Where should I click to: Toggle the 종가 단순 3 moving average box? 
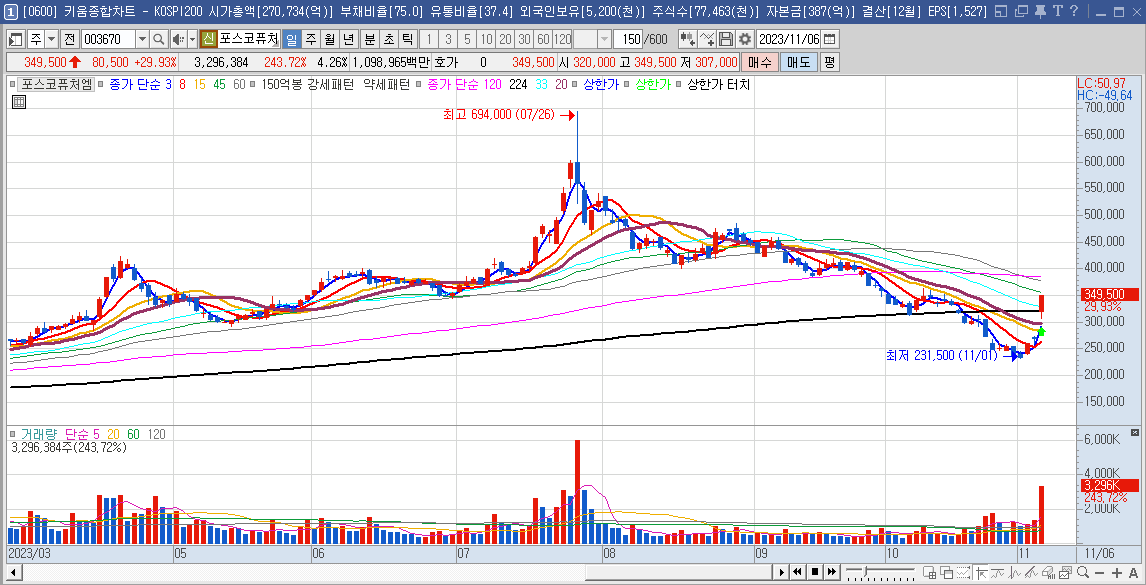click(101, 84)
